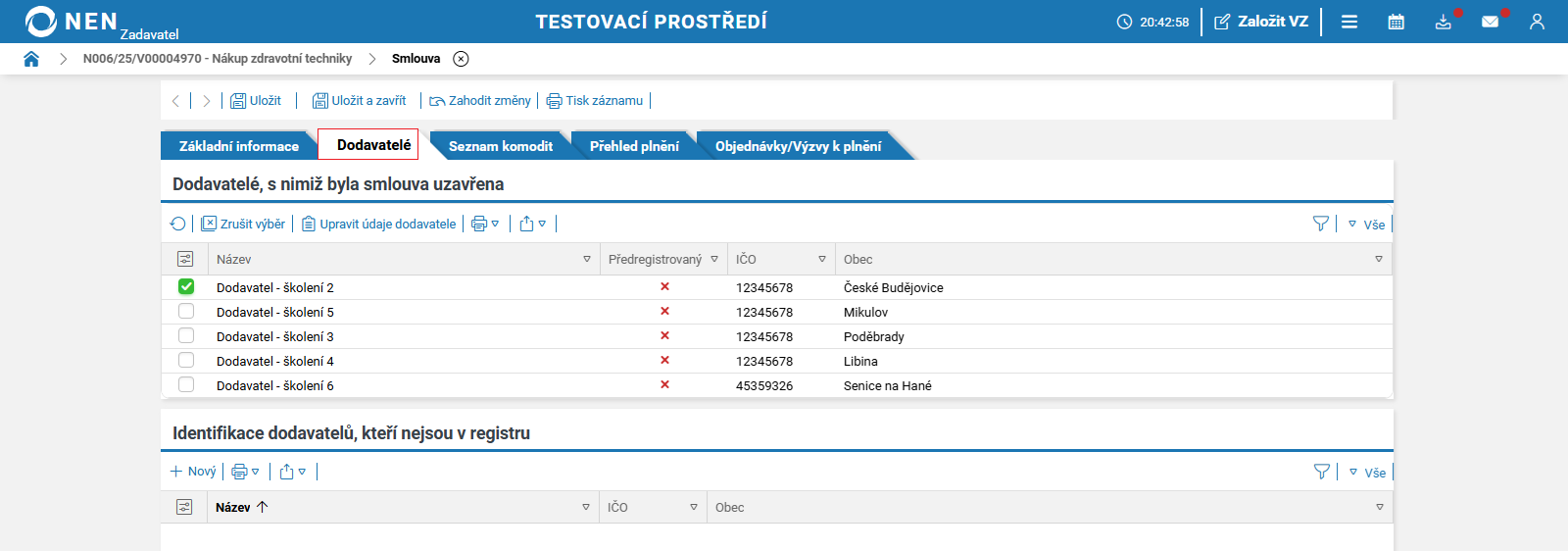Click the clock showing 20:42:58
This screenshot has height=551, width=1568.
click(x=1152, y=22)
